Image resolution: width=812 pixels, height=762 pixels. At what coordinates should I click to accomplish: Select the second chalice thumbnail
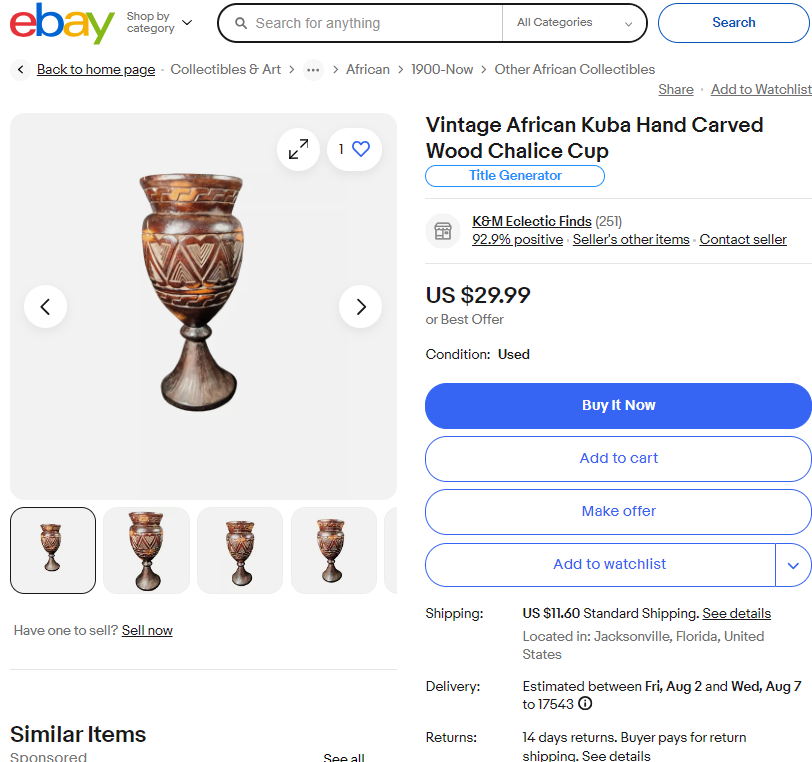point(146,550)
